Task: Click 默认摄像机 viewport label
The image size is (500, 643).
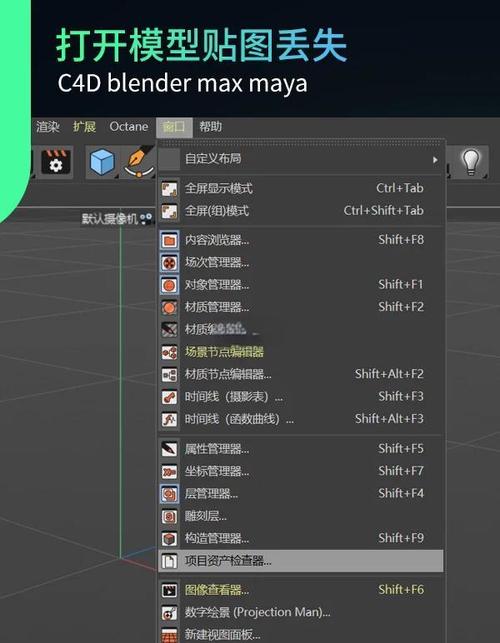Action: click(x=109, y=219)
